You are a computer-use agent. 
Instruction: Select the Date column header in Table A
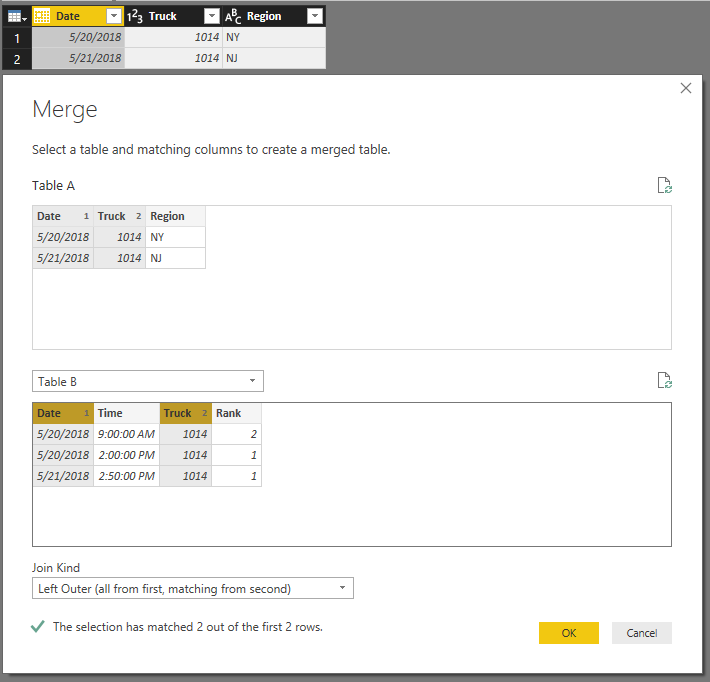pyautogui.click(x=63, y=216)
